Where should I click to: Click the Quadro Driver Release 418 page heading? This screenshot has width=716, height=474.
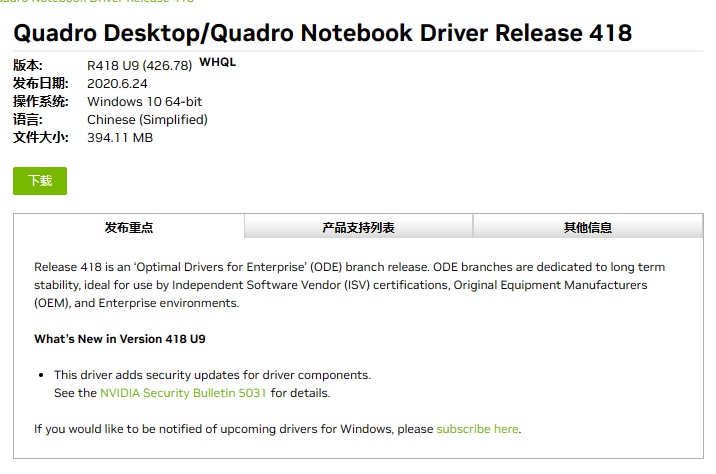coord(322,33)
